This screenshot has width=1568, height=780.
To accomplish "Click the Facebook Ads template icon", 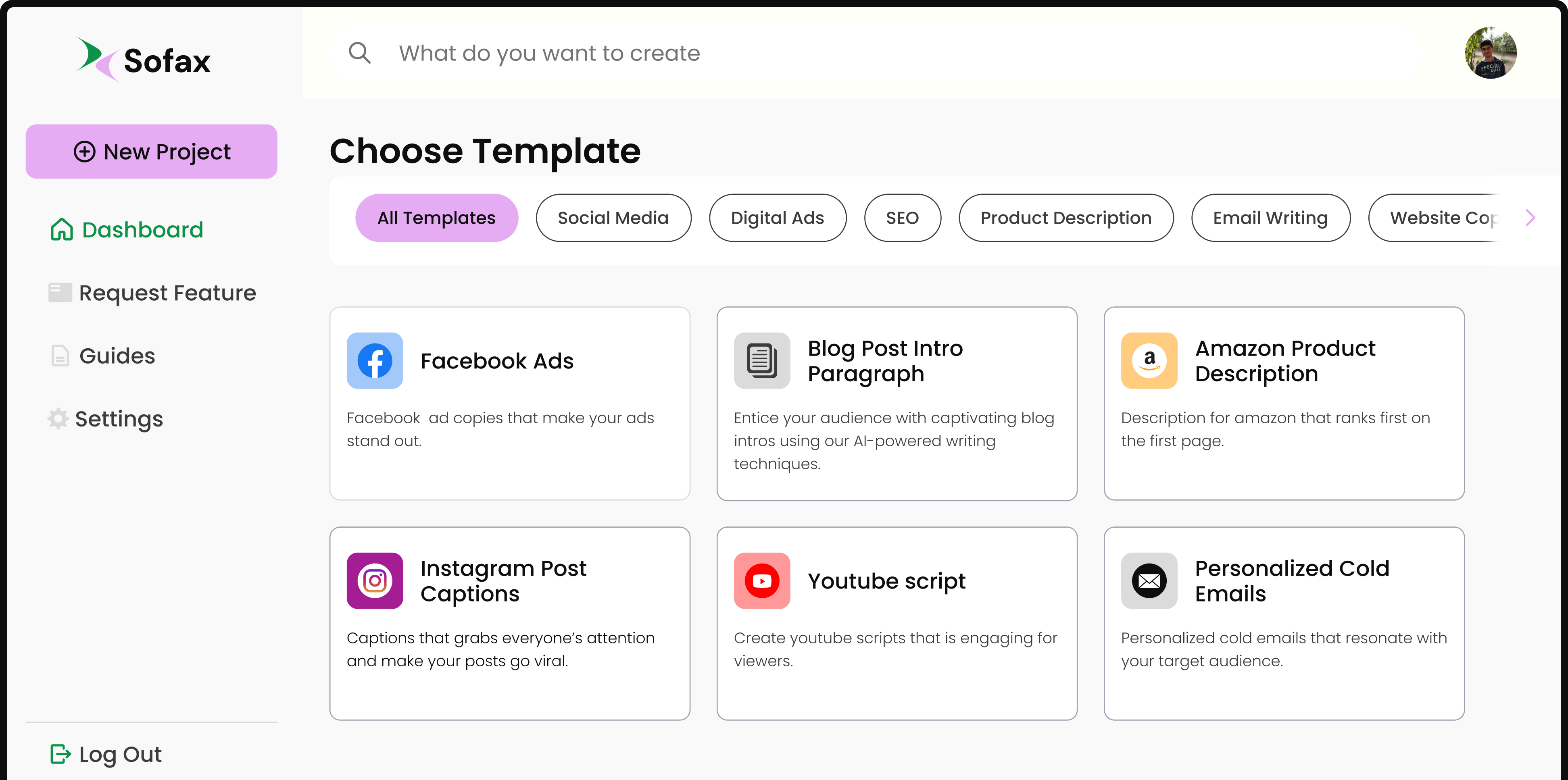I will tap(374, 361).
